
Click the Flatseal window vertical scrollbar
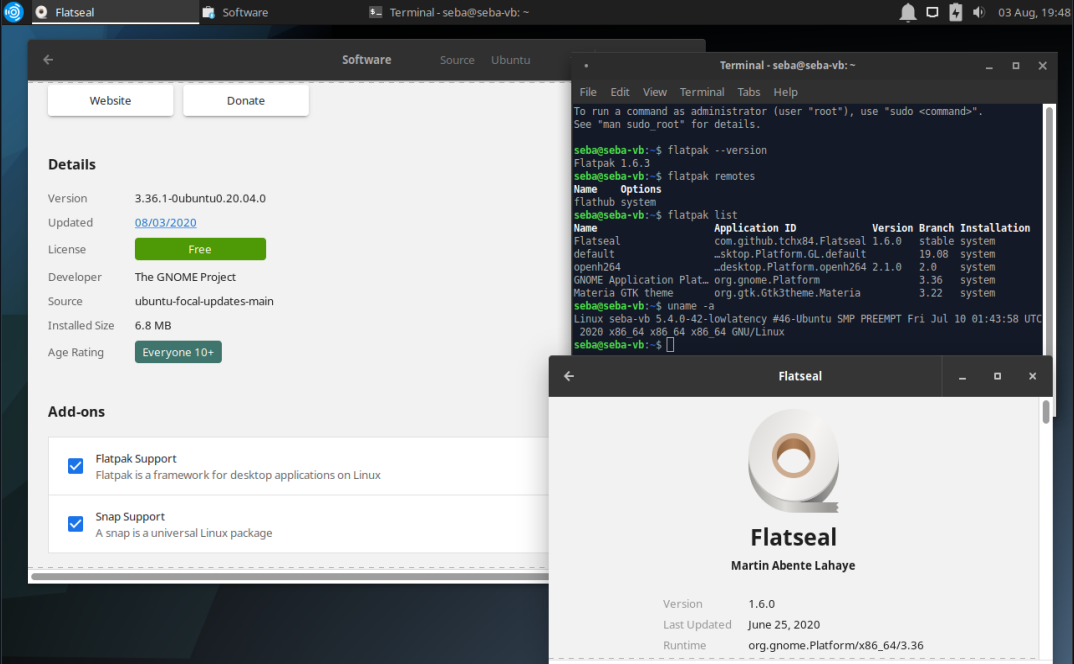(1046, 413)
